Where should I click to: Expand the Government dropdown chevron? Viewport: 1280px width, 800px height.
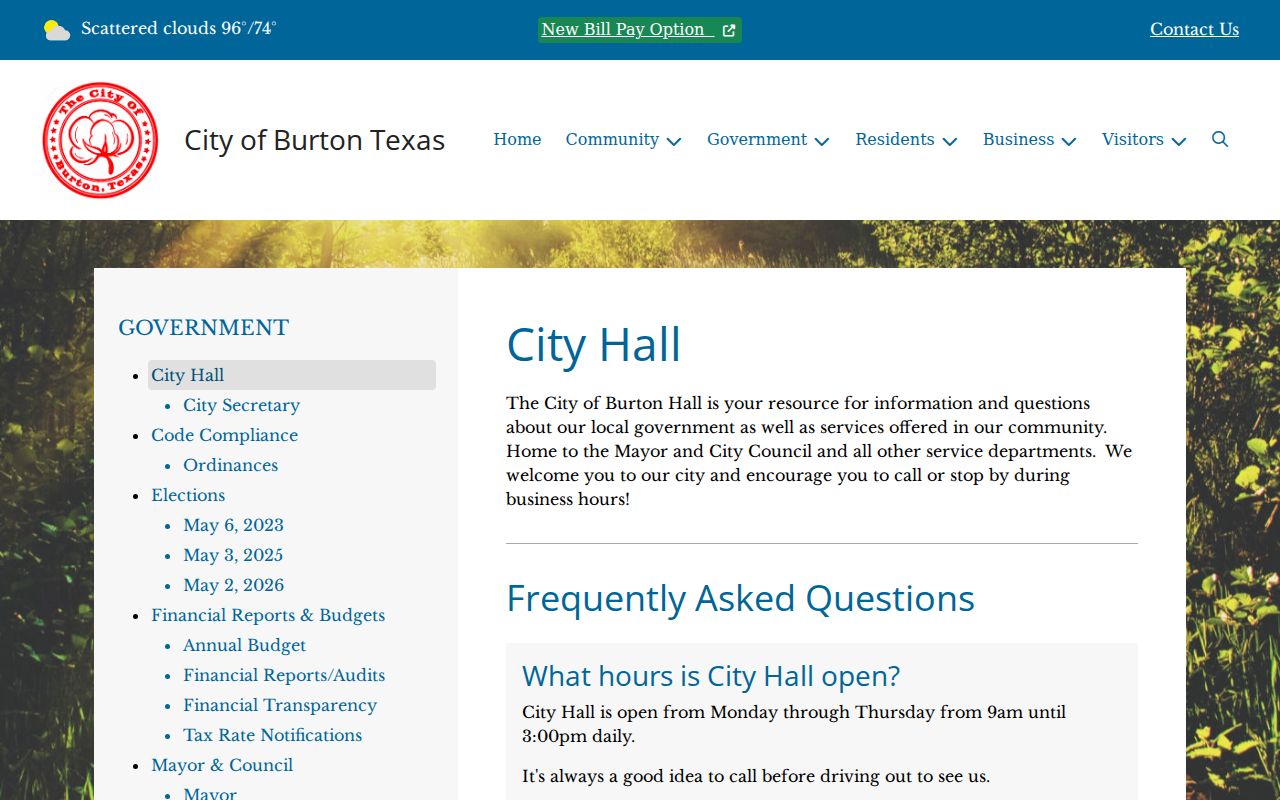(x=822, y=141)
